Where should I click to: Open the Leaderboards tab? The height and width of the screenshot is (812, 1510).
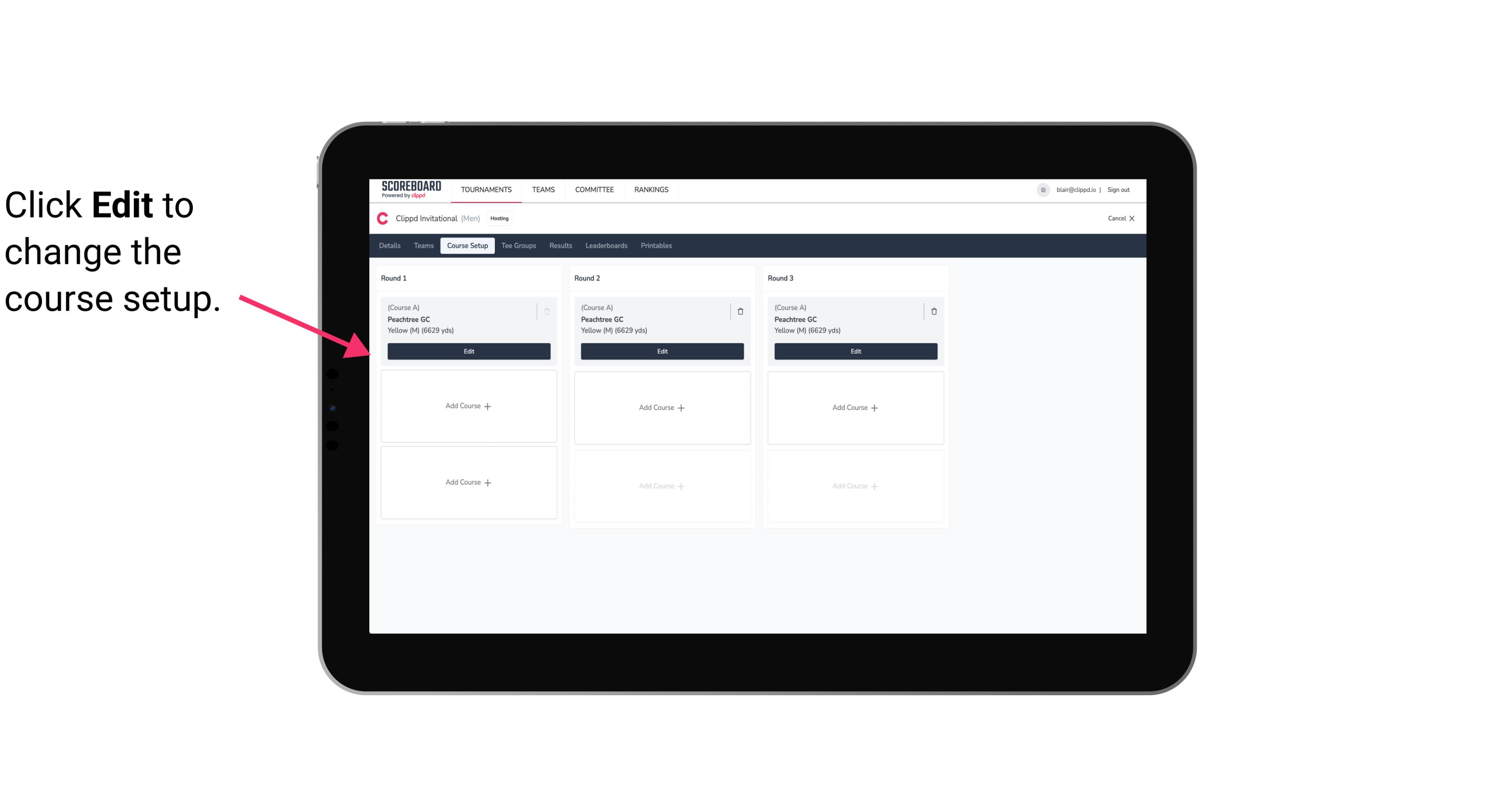coord(606,246)
